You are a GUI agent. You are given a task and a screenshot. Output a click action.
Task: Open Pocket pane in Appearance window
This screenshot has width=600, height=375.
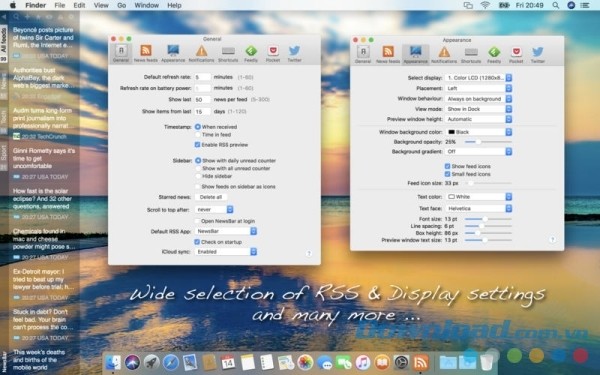click(x=516, y=54)
